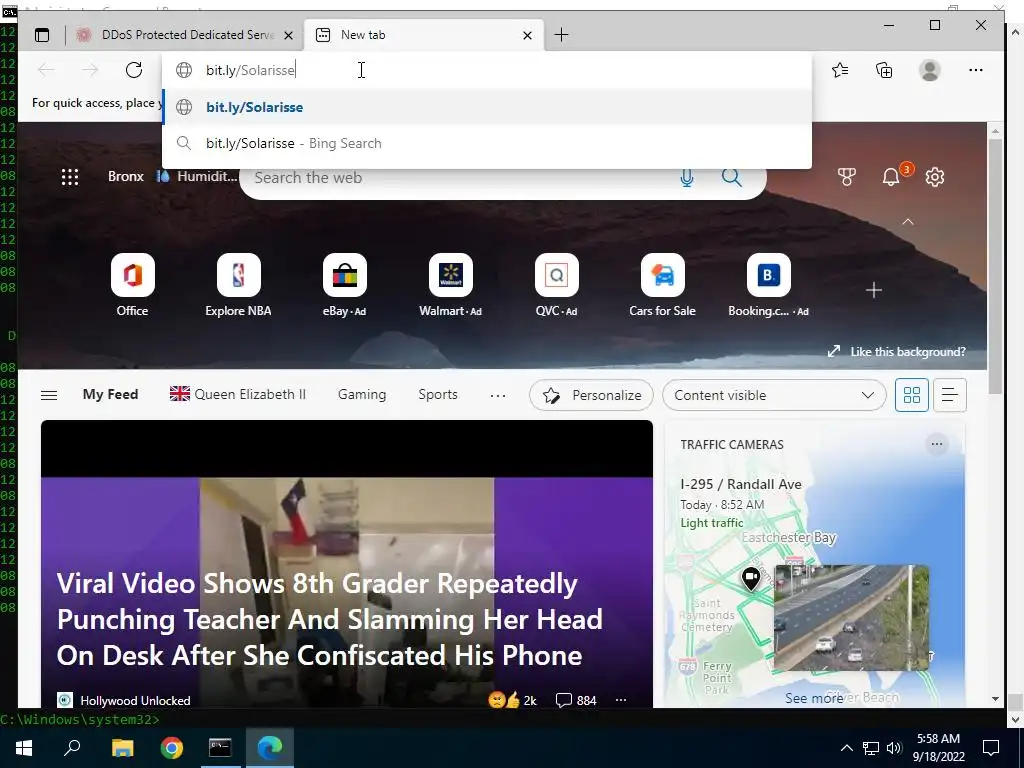This screenshot has width=1024, height=768.
Task: Open Microsoft Rewards trophy icon
Action: [846, 177]
